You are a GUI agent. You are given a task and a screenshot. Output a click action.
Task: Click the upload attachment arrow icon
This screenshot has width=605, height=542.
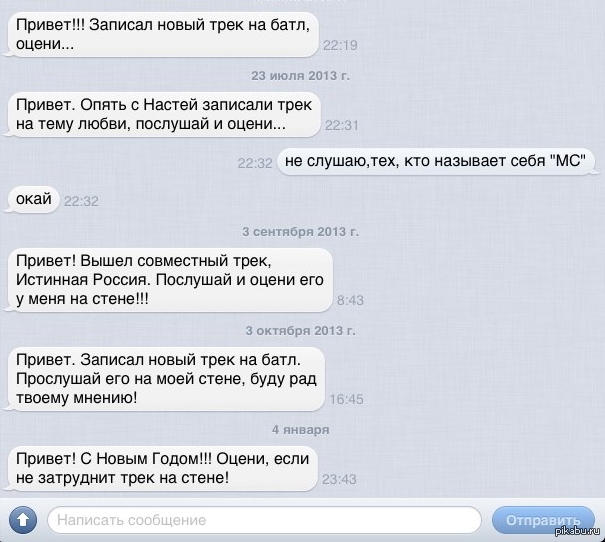coord(23,520)
